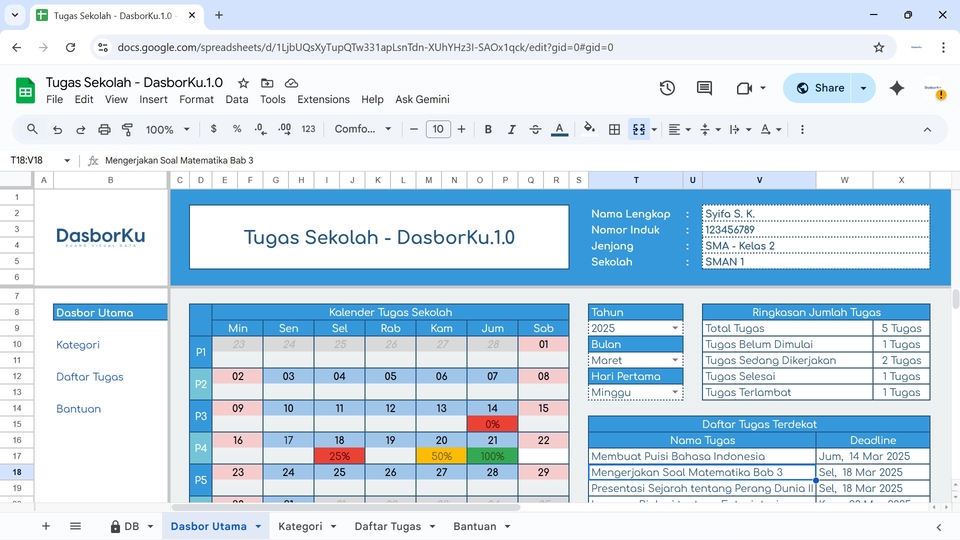Click the font size input field
Image resolution: width=960 pixels, height=540 pixels.
pyautogui.click(x=438, y=129)
